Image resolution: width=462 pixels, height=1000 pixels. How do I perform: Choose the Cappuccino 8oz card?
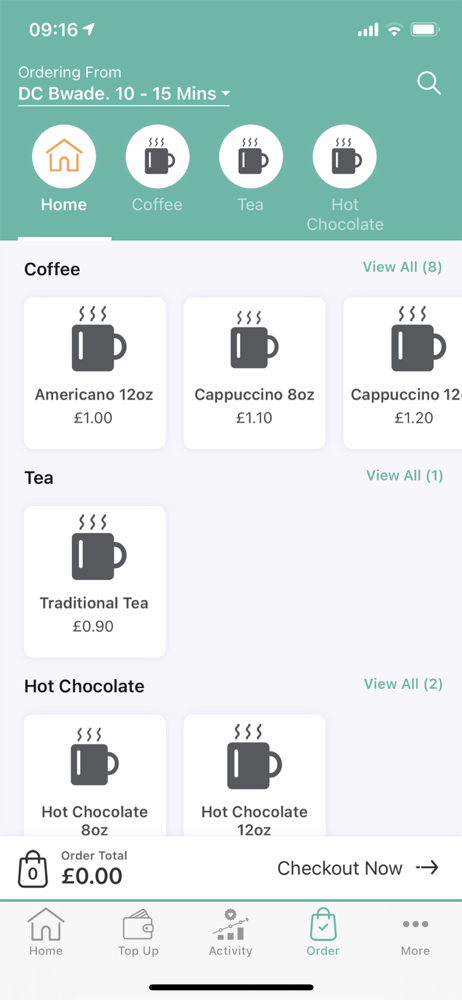(x=255, y=373)
